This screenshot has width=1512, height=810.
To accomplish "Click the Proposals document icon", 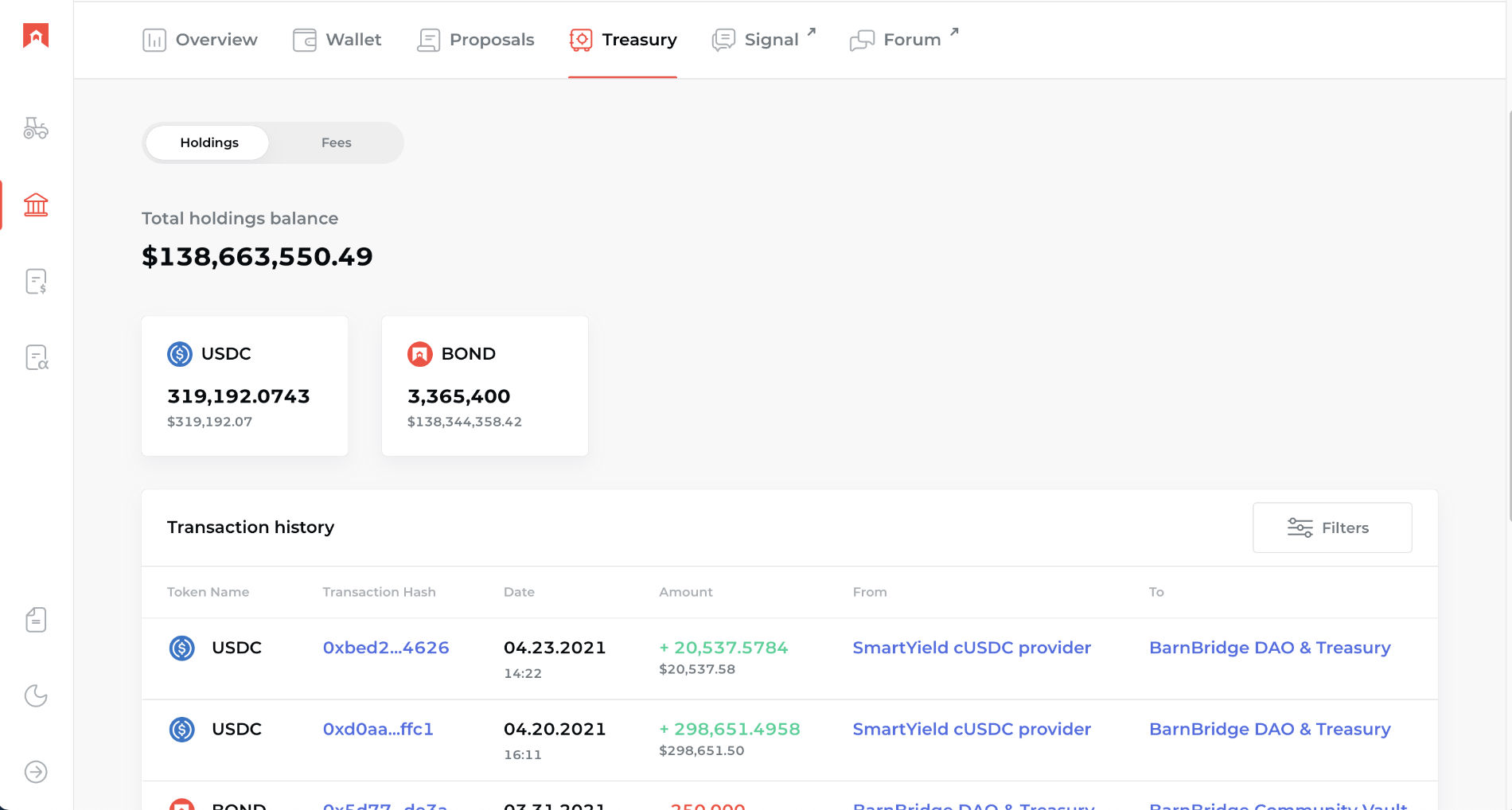I will [x=429, y=40].
